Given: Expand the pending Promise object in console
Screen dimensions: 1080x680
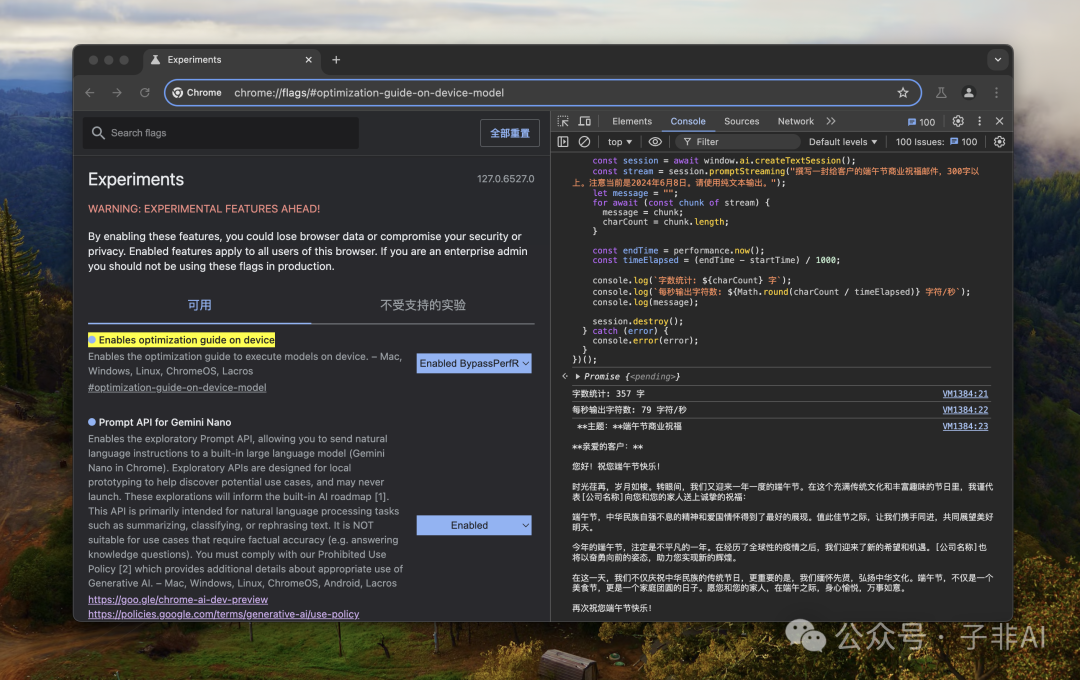Looking at the screenshot, I should [x=578, y=377].
